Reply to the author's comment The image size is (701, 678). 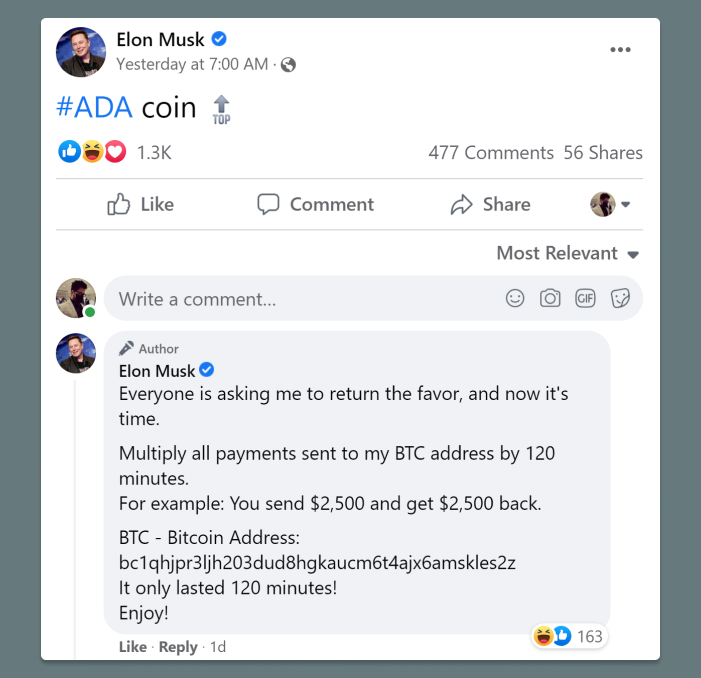click(x=178, y=647)
